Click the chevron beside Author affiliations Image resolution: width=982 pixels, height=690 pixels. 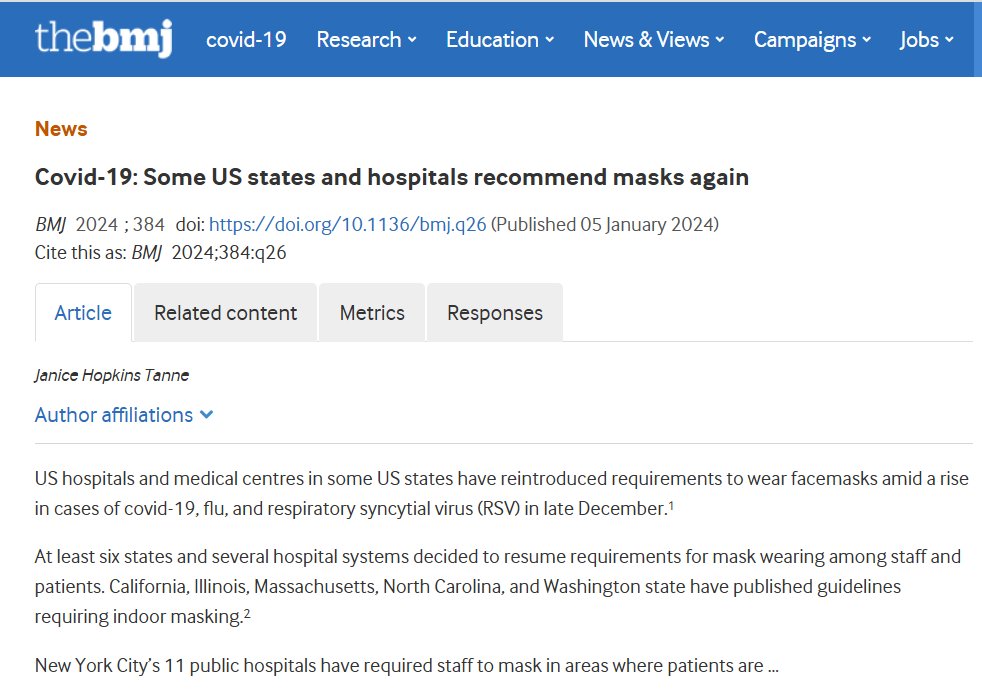(207, 415)
